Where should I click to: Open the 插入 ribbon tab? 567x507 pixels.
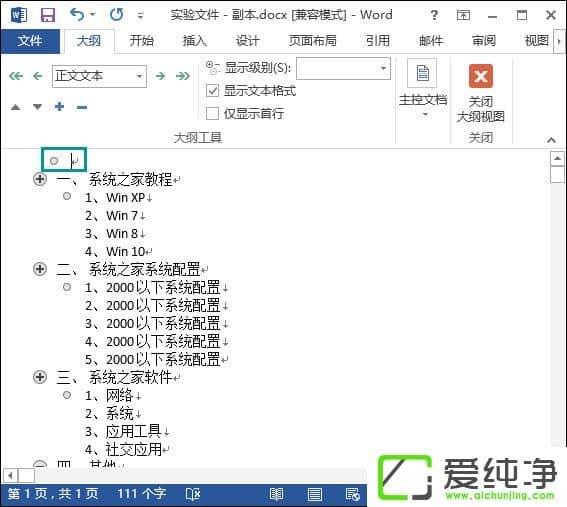[195, 41]
